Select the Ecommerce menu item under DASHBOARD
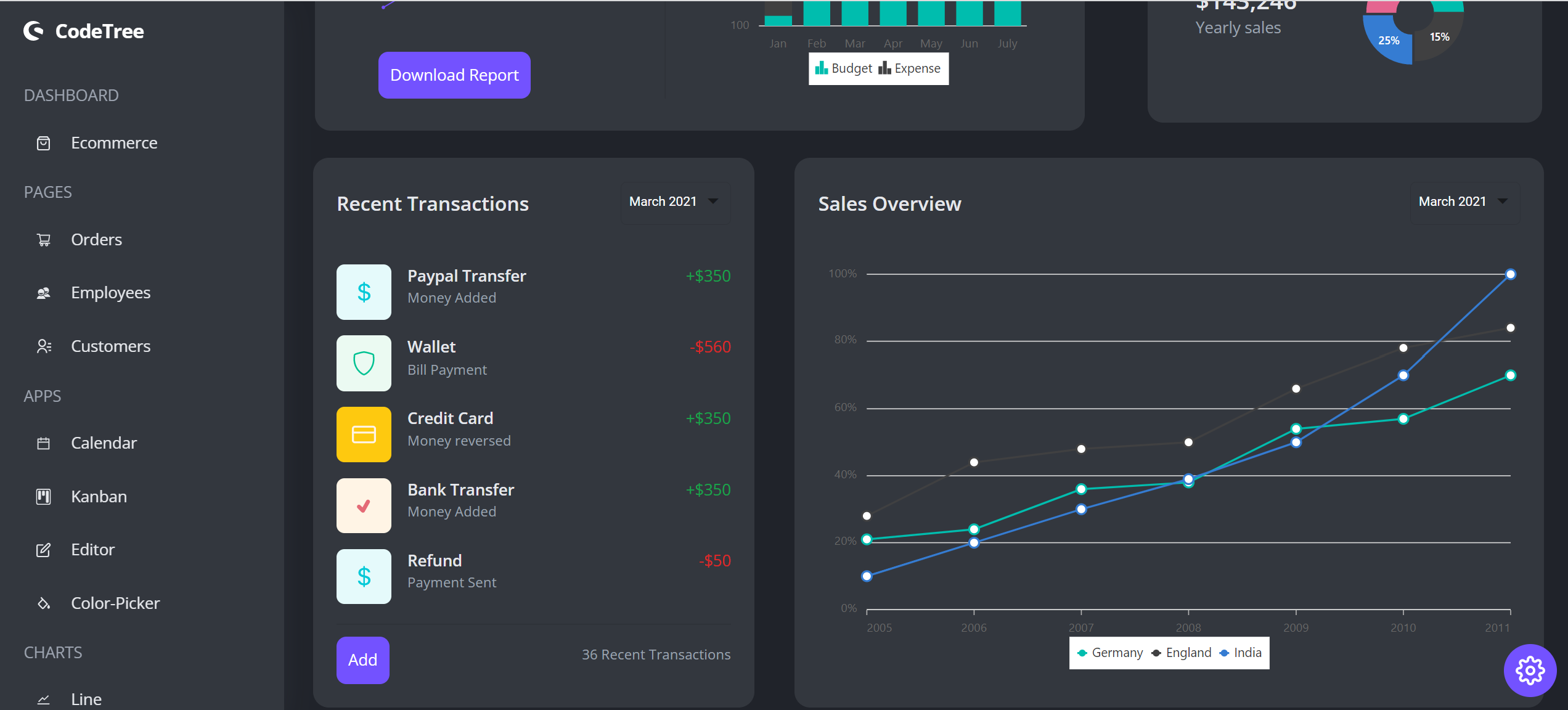Image resolution: width=1568 pixels, height=710 pixels. click(x=114, y=142)
